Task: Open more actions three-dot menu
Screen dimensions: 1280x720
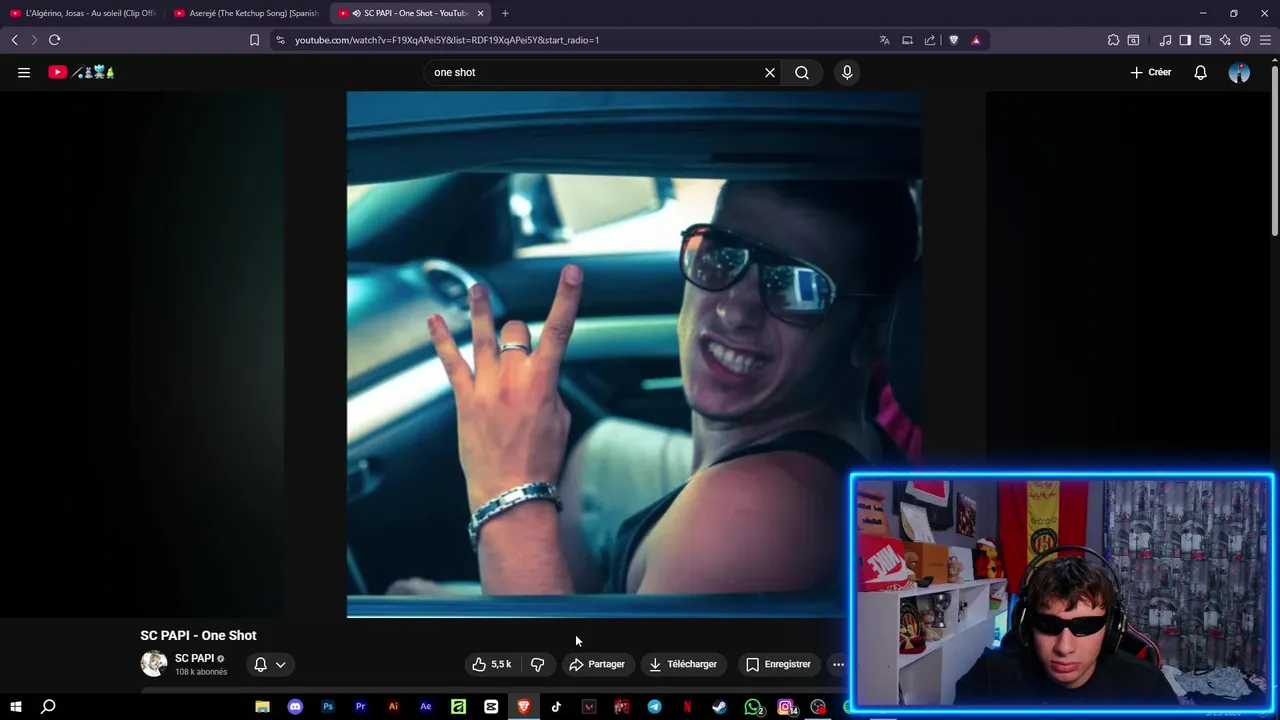Action: pyautogui.click(x=838, y=664)
